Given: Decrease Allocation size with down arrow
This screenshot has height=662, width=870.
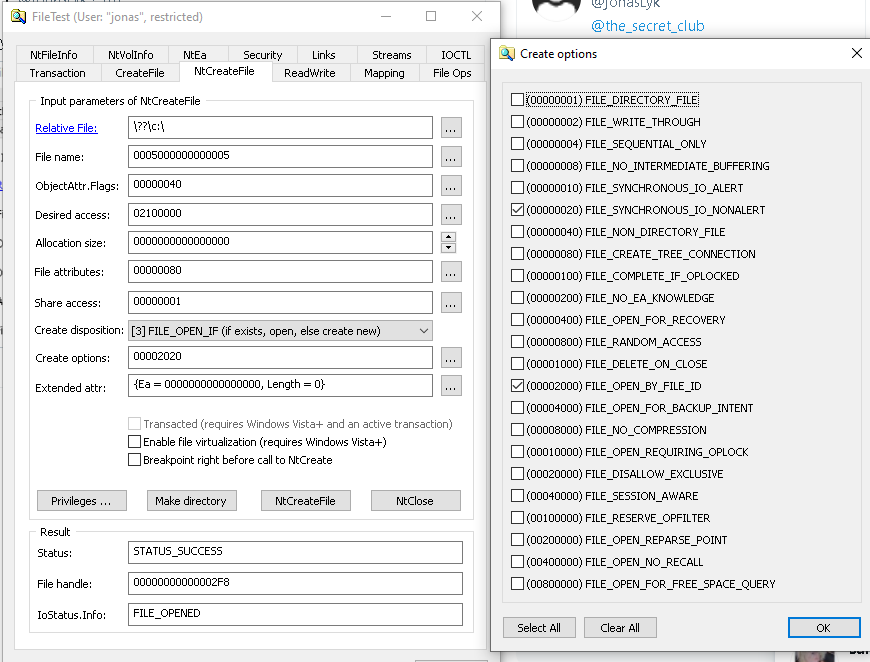Looking at the screenshot, I should tap(448, 247).
